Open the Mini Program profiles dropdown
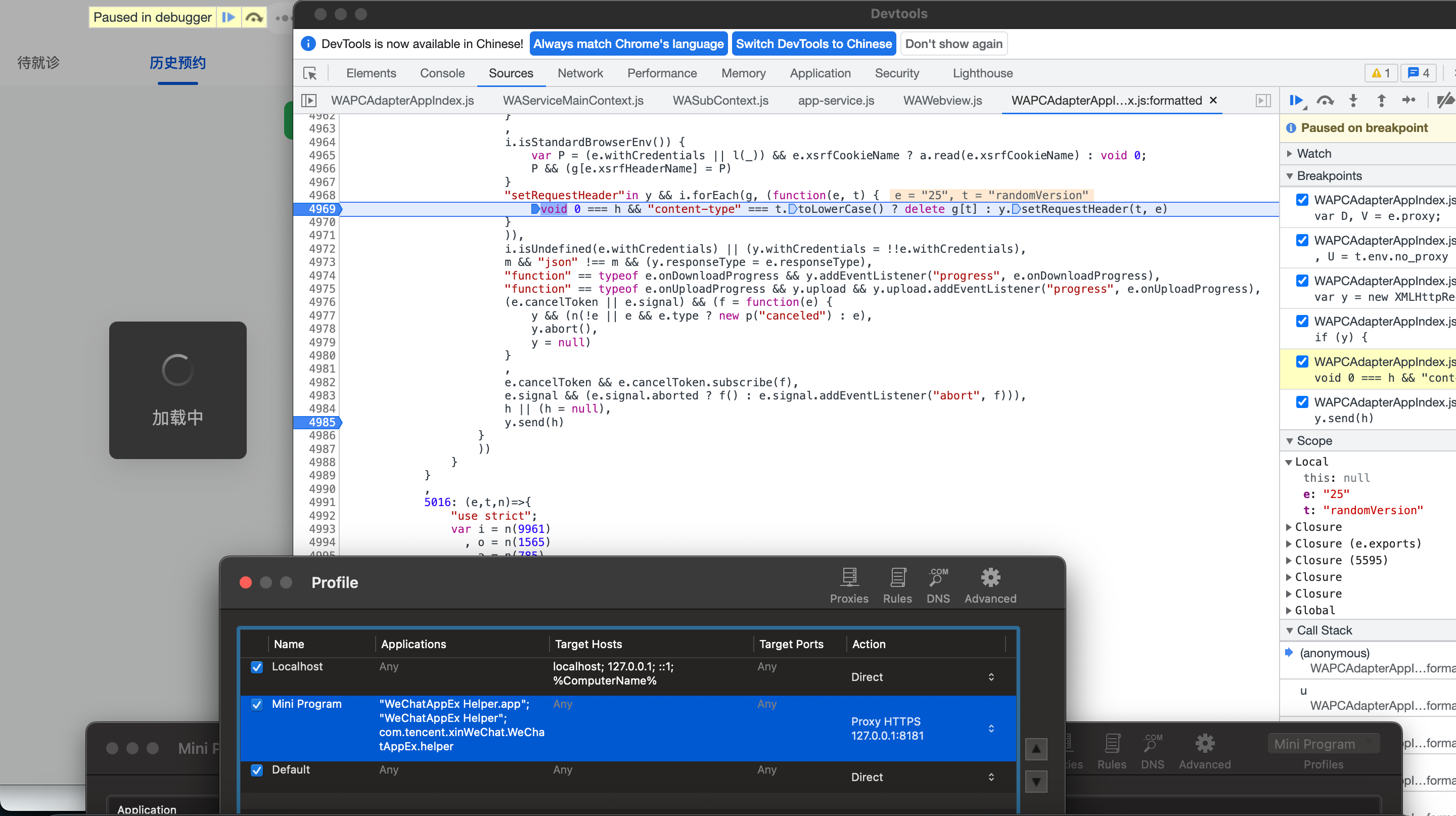1456x816 pixels. pos(1323,744)
